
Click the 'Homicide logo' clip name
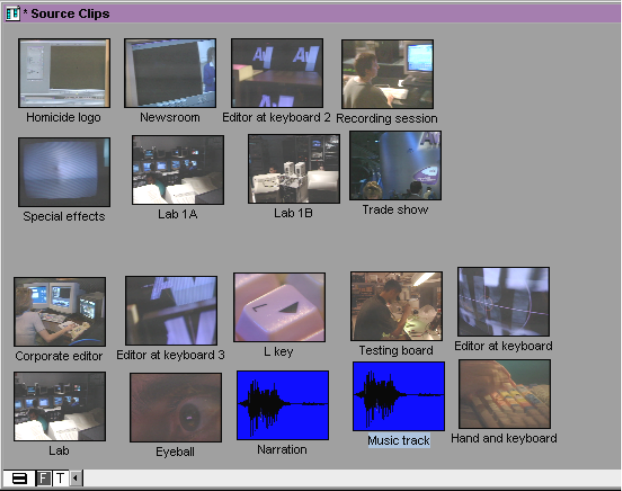[63, 117]
